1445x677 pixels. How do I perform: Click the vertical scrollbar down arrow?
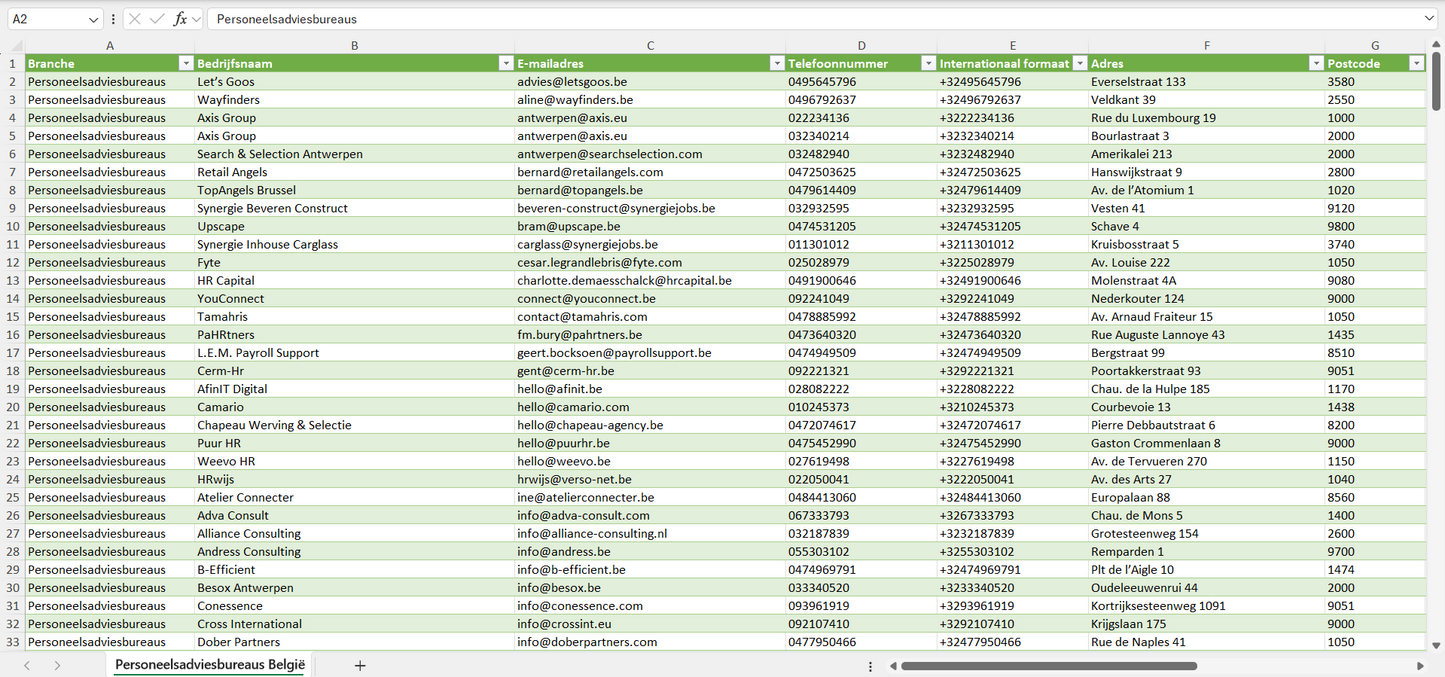(1437, 646)
